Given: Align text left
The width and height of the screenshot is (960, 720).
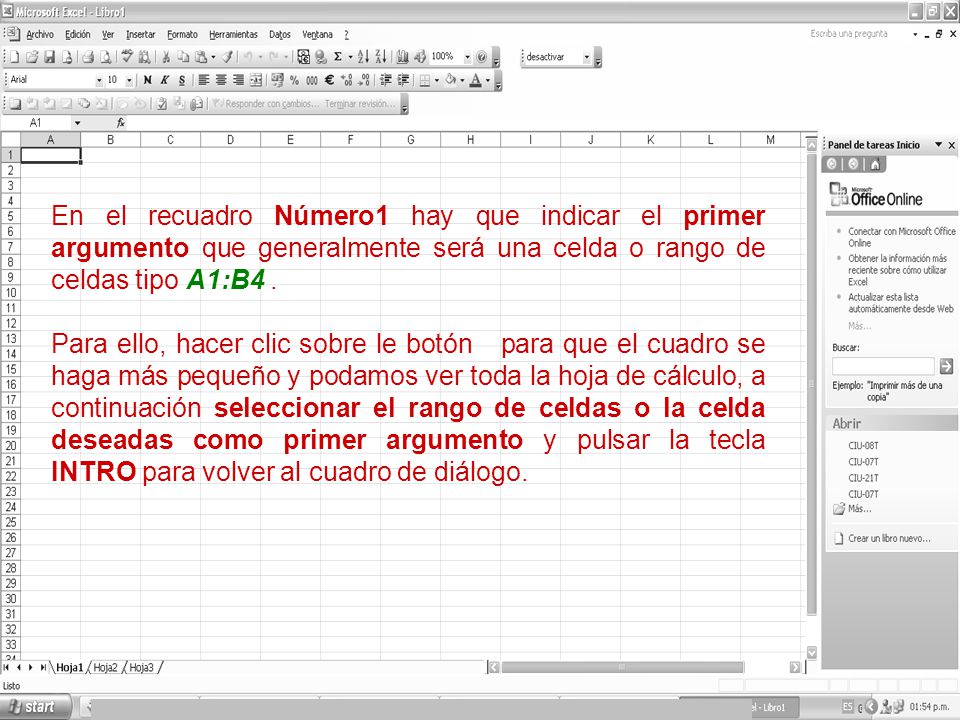Looking at the screenshot, I should coord(204,80).
